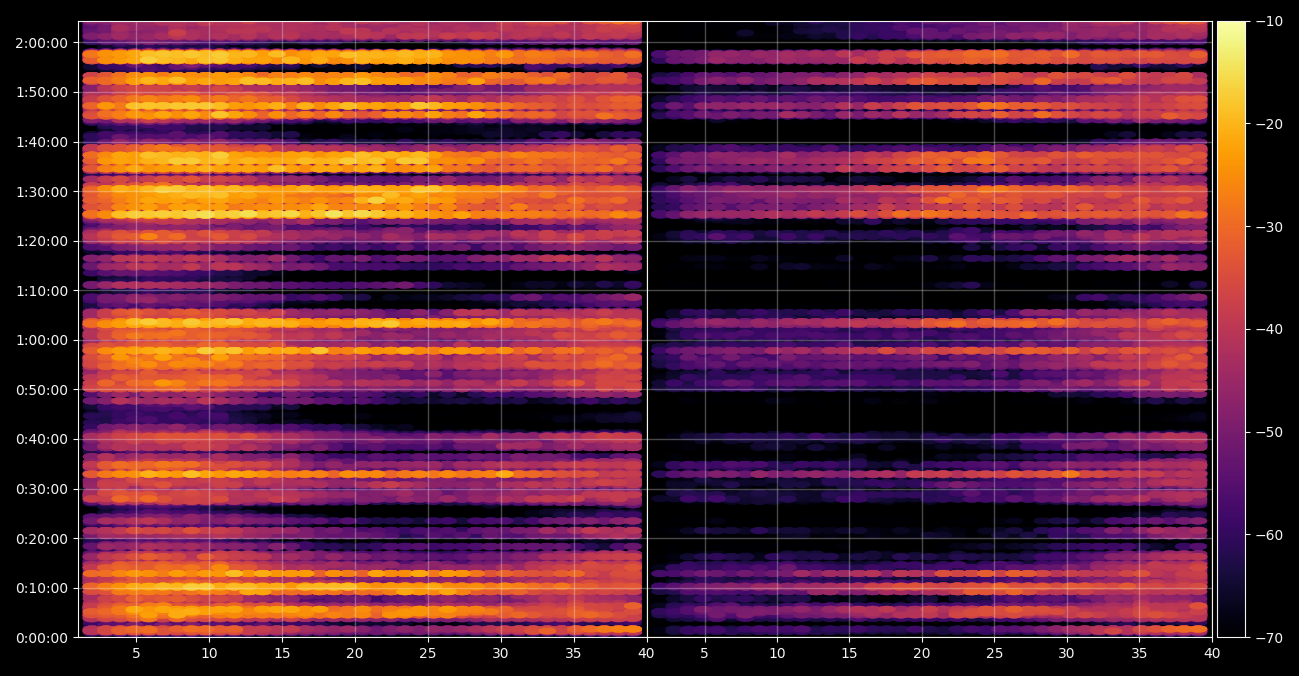Click x-axis tick 40 of right heatmap
Viewport: 1299px width, 676px height.
[x=1212, y=654]
